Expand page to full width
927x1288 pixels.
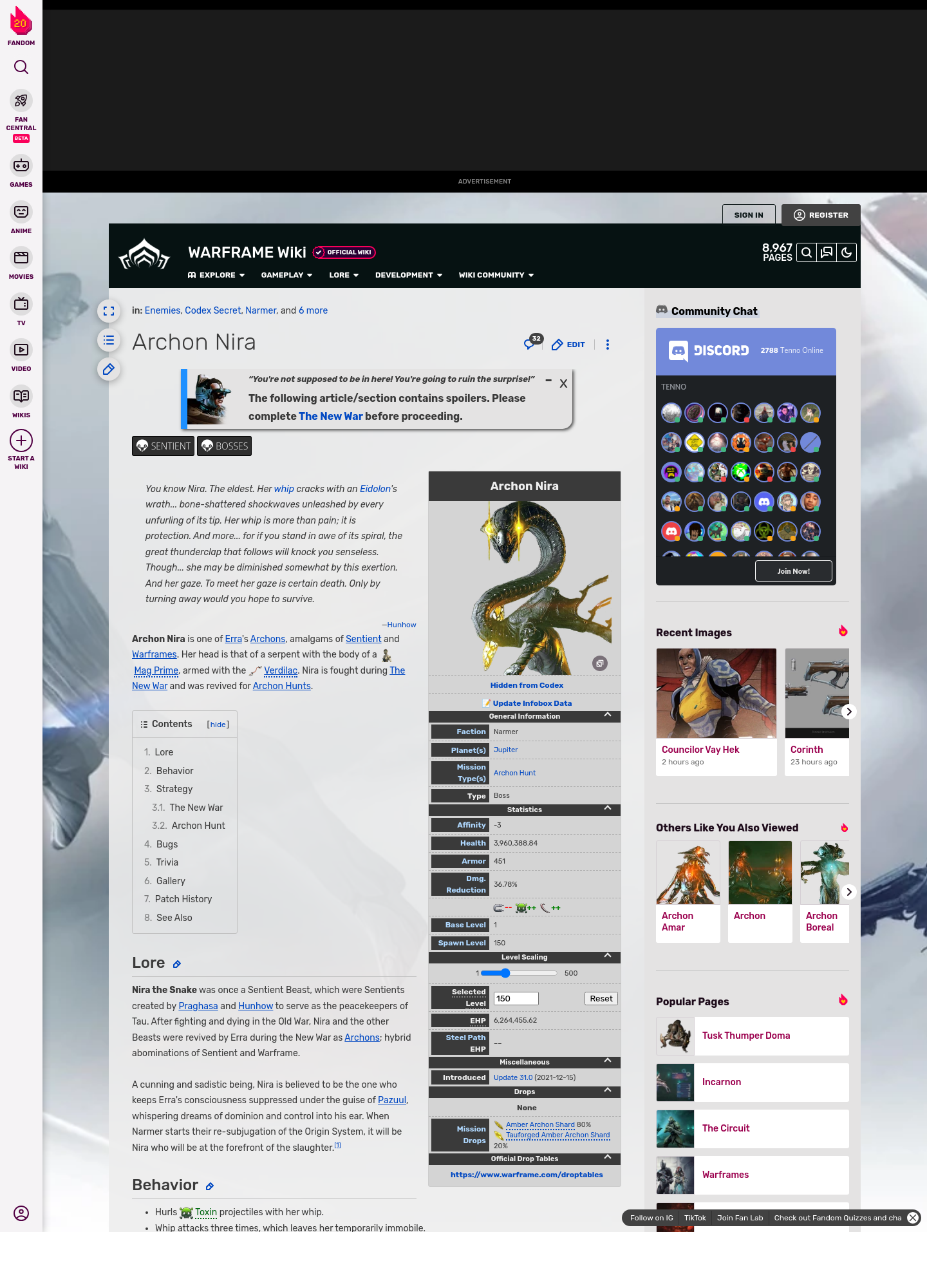pos(109,311)
